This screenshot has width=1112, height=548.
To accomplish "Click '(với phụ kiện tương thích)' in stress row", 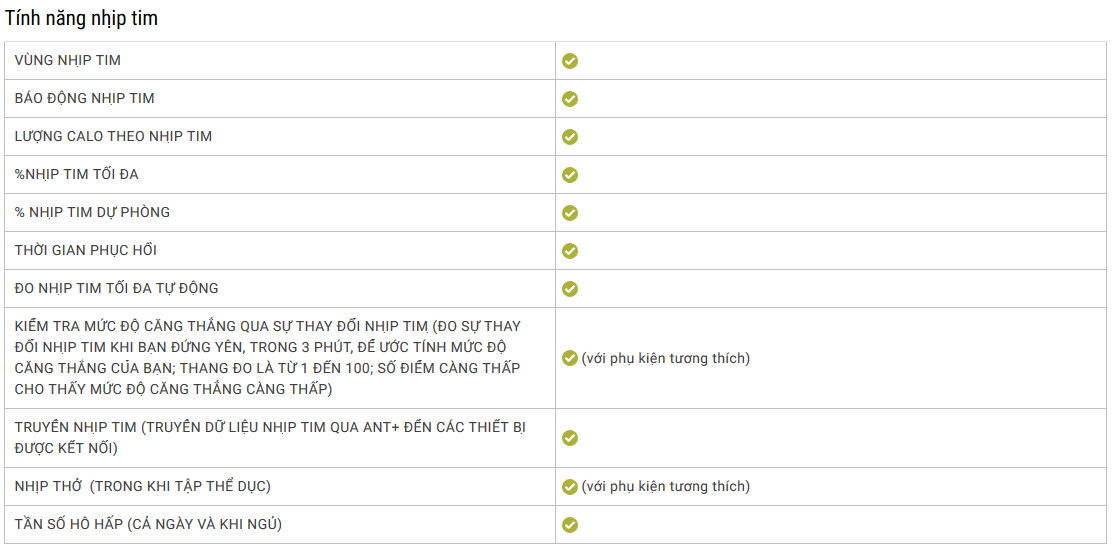I will click(x=665, y=358).
